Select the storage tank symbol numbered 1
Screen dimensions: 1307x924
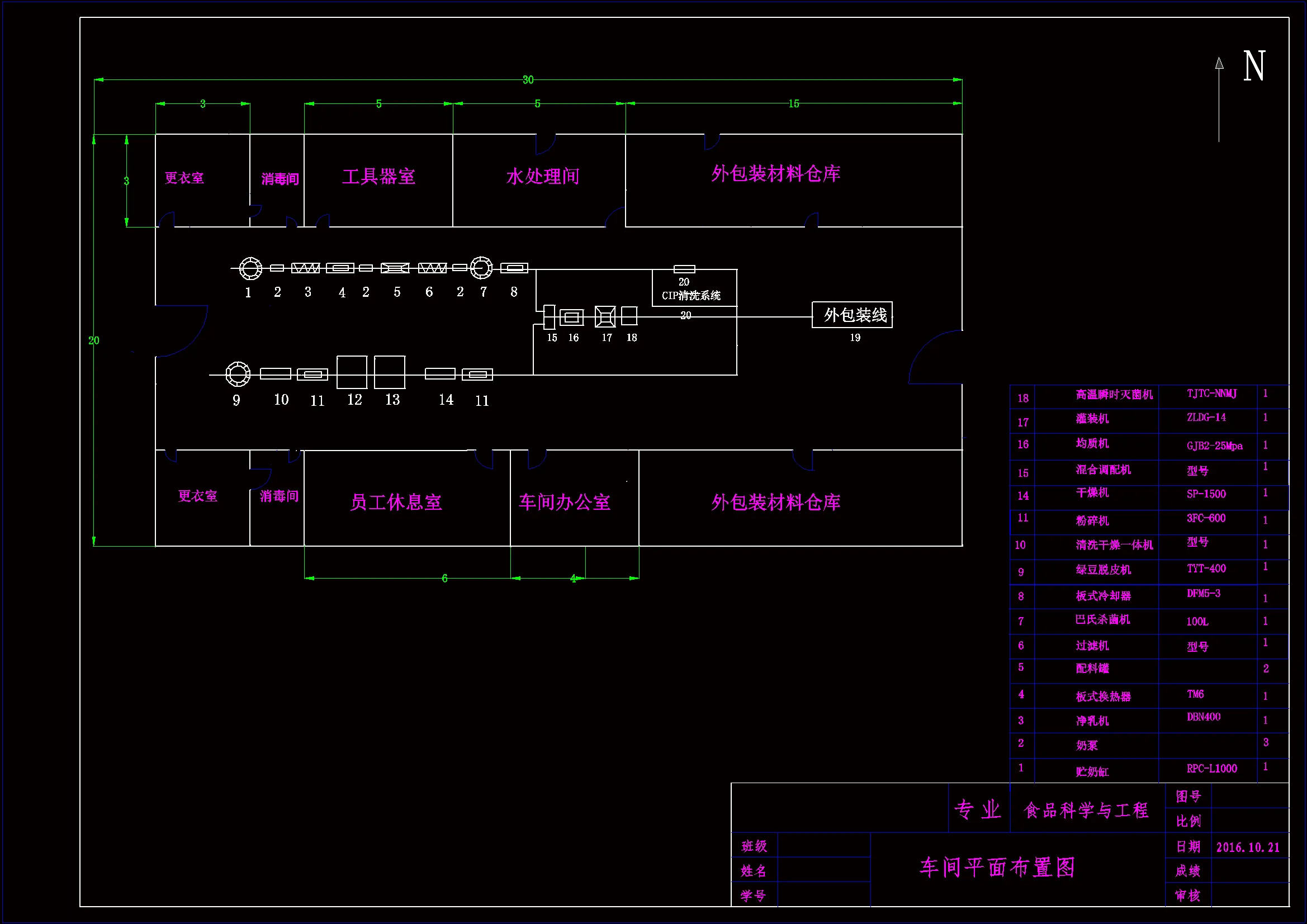pyautogui.click(x=250, y=268)
